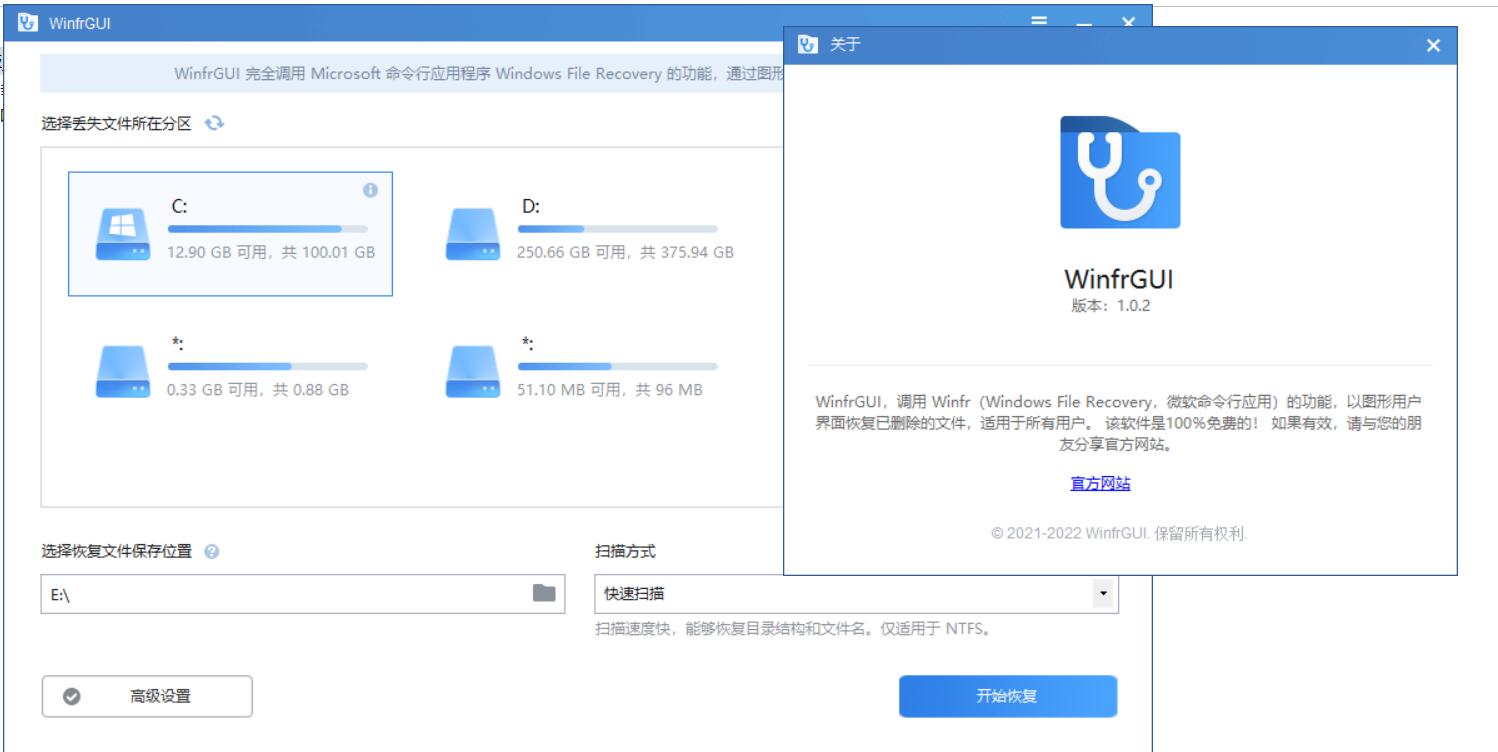Click text 0.33 GB 可用，共 0.88 GB
Image resolution: width=1498 pixels, height=752 pixels.
pos(258,389)
